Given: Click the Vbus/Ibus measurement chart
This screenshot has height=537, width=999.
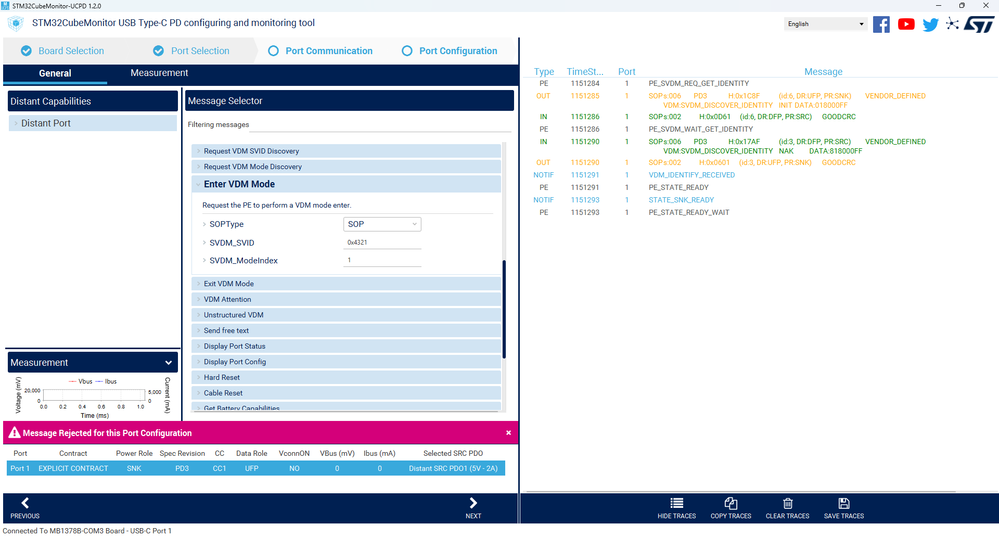Looking at the screenshot, I should [x=93, y=397].
